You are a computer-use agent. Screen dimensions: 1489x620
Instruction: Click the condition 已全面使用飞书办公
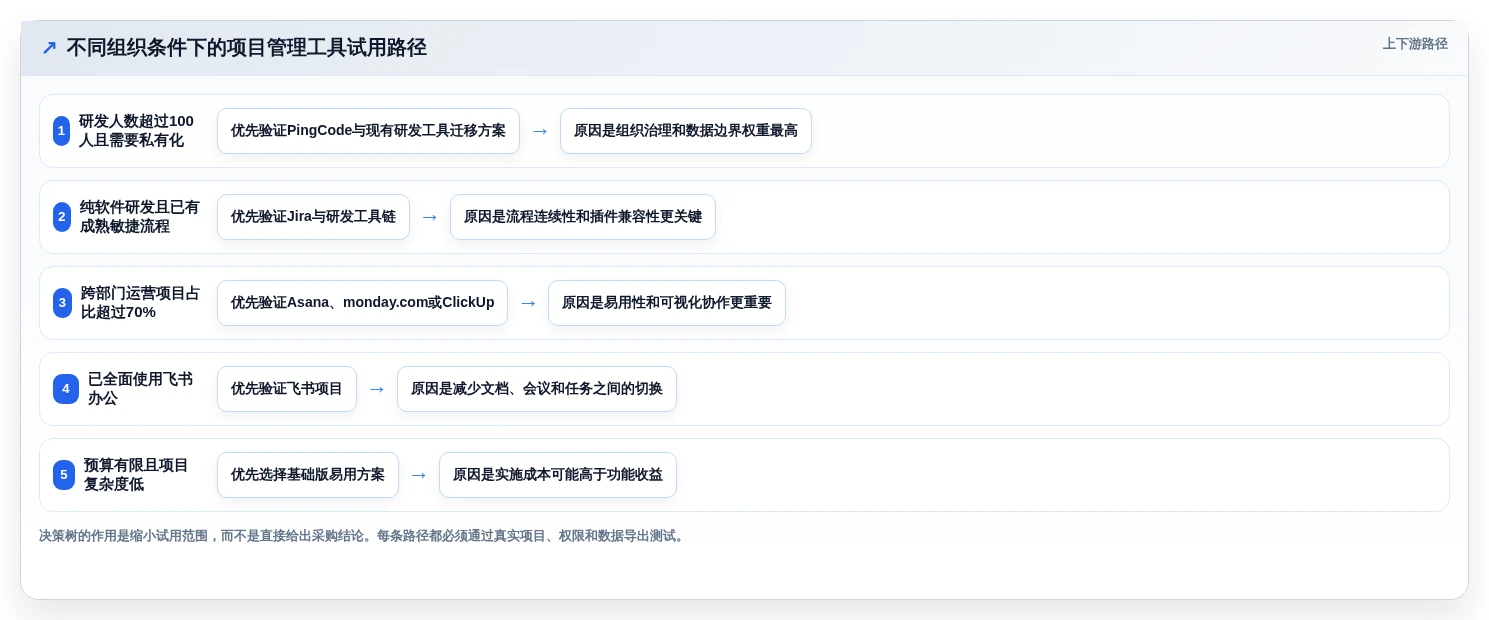[x=140, y=389]
